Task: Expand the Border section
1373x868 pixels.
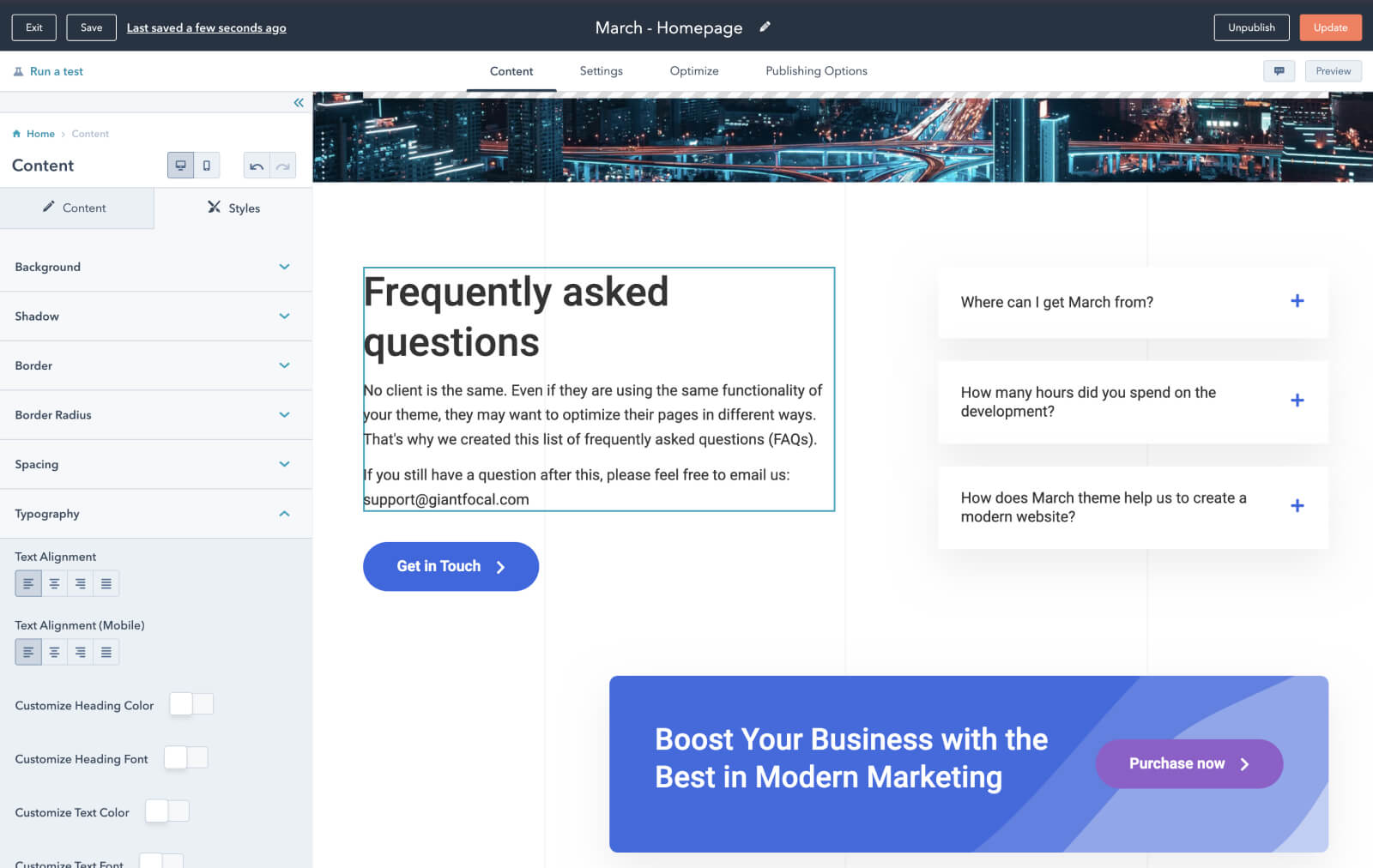Action: click(155, 365)
